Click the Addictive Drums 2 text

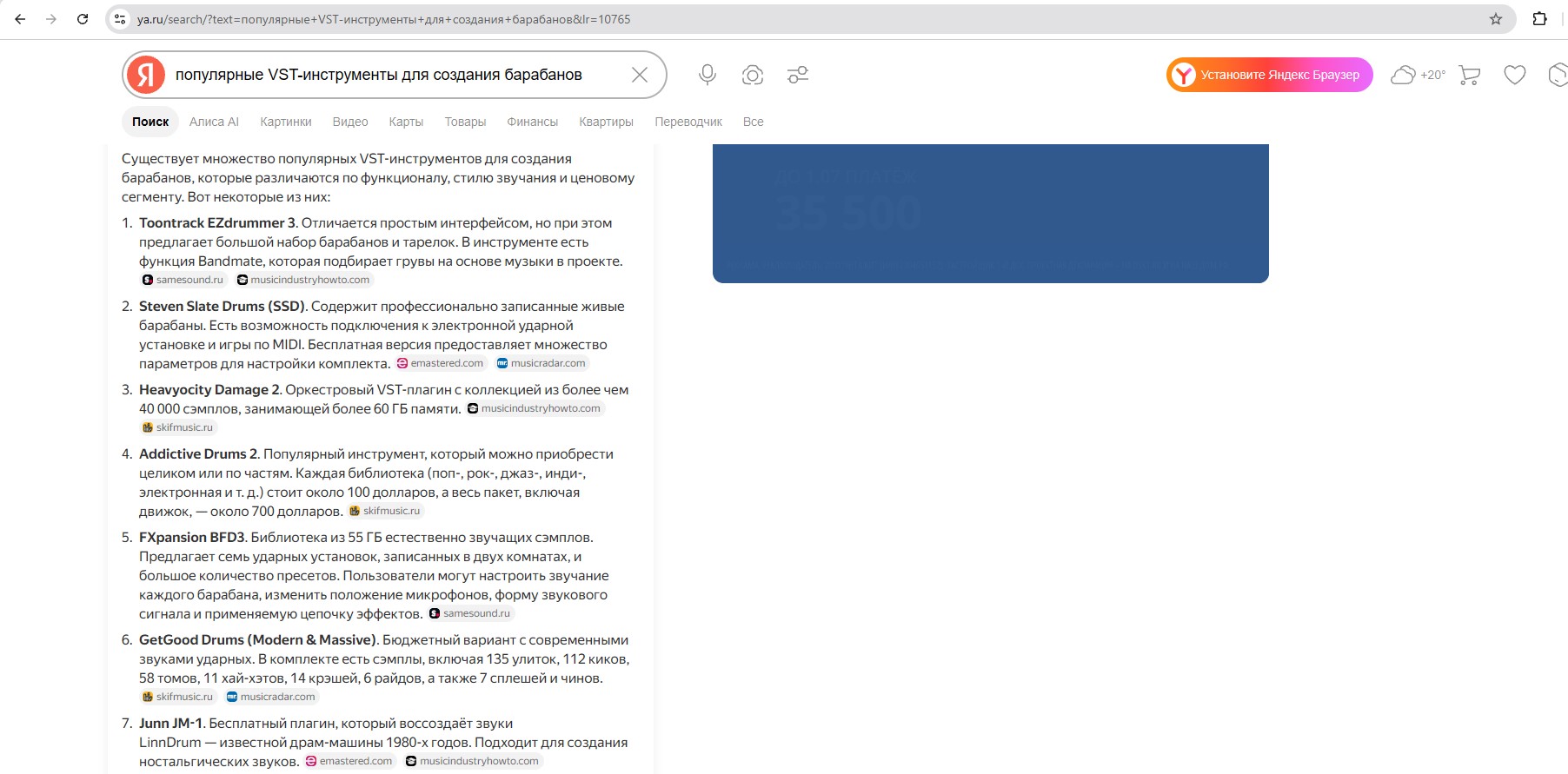[x=199, y=454]
